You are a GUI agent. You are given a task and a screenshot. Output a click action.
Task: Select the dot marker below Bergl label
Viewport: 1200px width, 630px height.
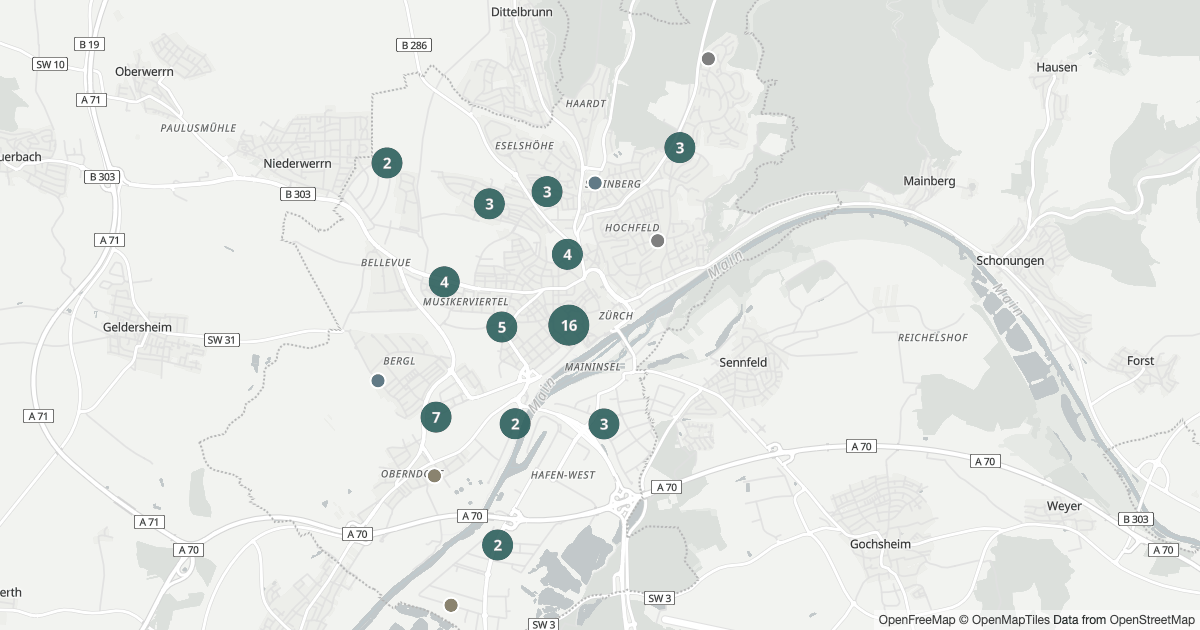(378, 381)
